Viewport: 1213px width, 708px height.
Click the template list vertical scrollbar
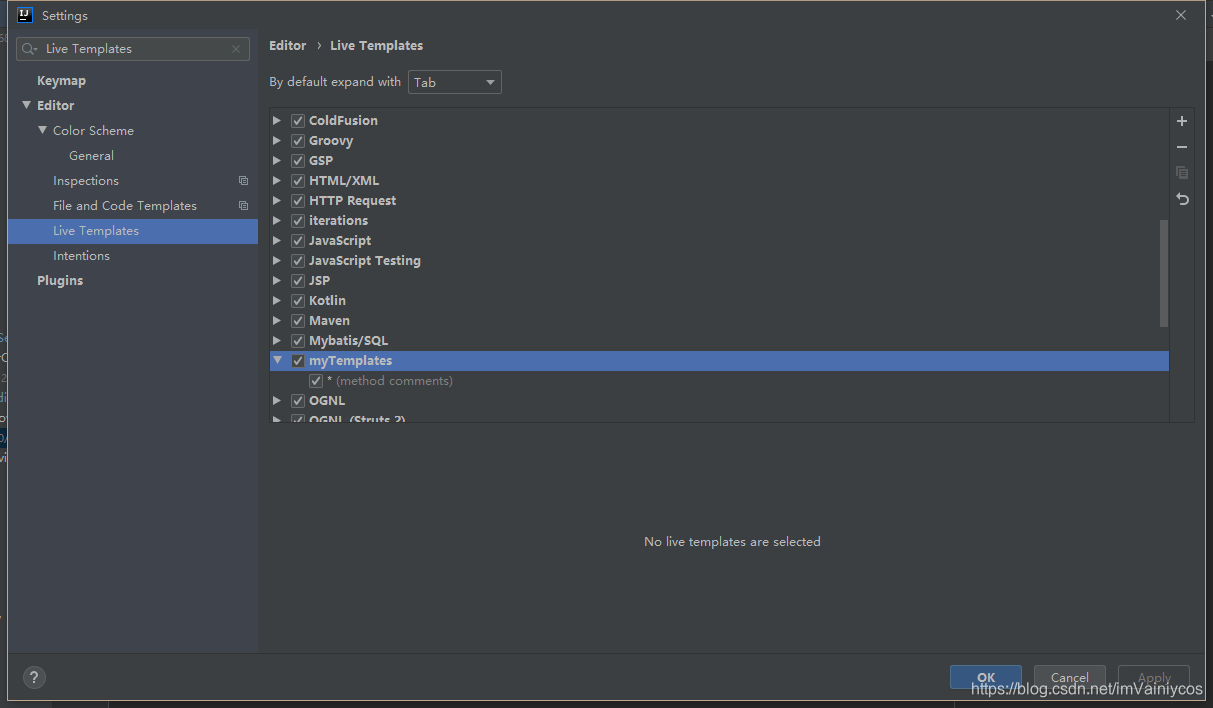point(1163,273)
